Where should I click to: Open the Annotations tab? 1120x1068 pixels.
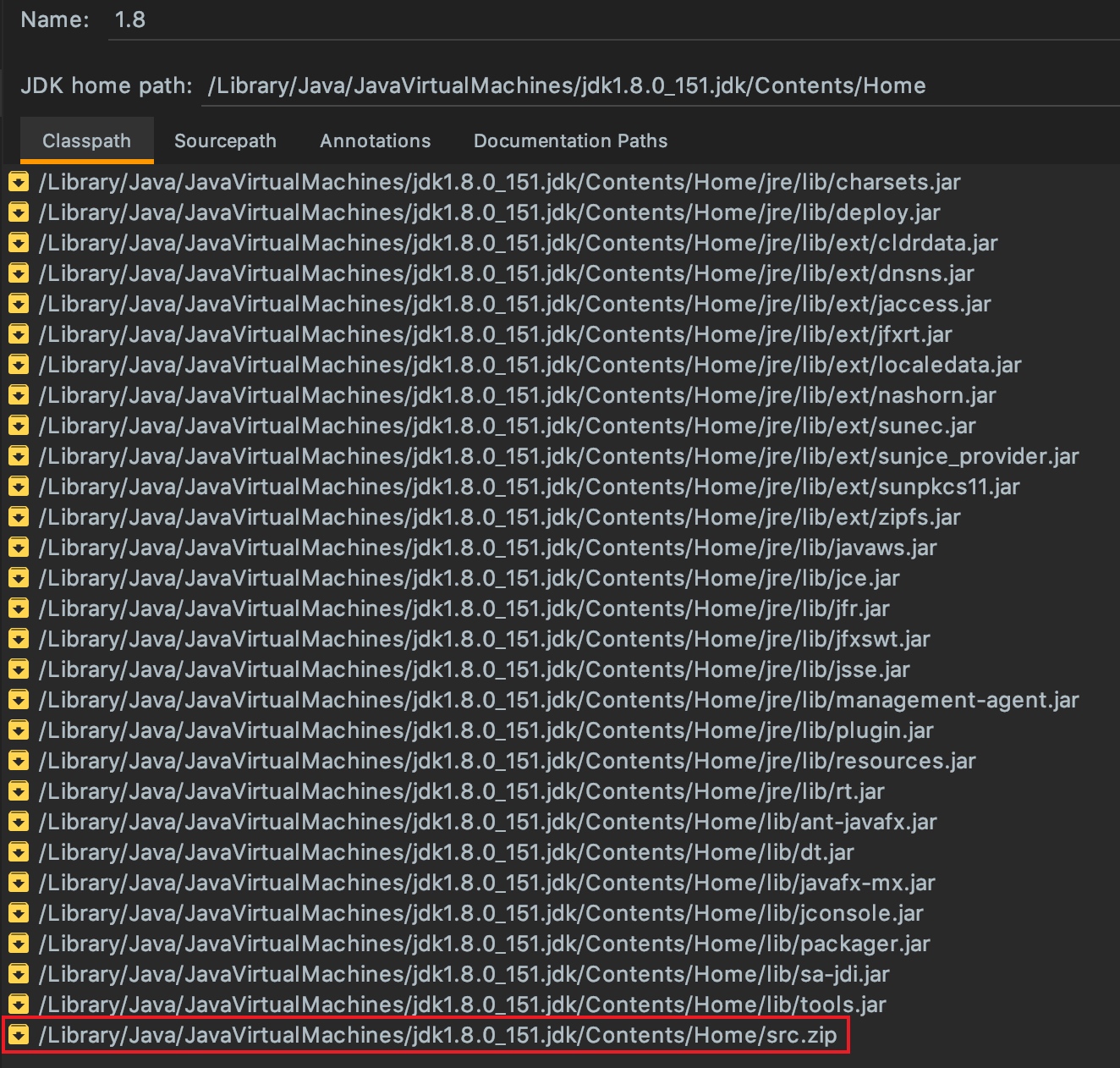[x=376, y=140]
